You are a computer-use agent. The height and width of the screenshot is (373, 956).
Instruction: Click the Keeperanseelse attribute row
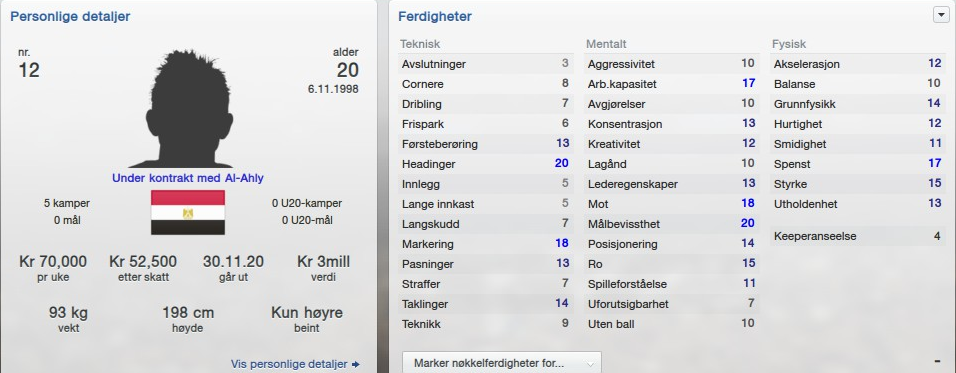tap(857, 236)
